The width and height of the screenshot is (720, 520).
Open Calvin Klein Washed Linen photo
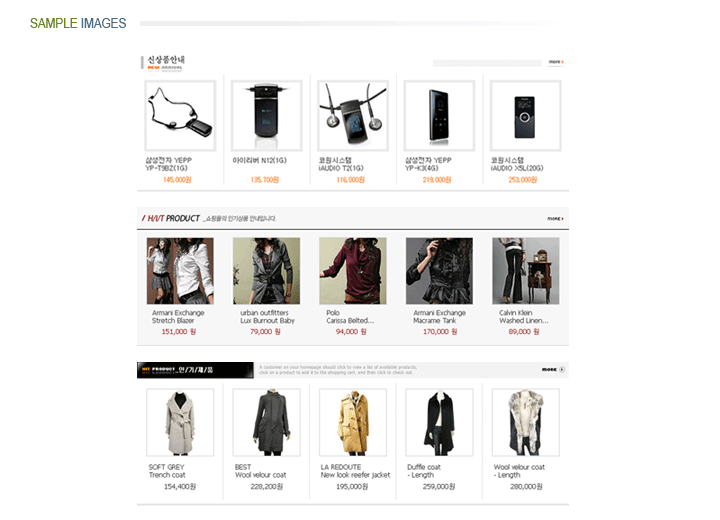coord(526,271)
